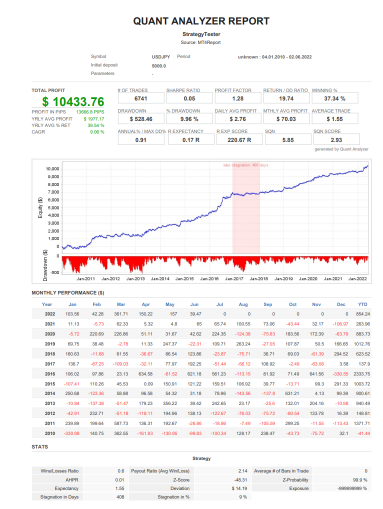This screenshot has width=383, height=509.
Task: Click the Stagnation in Days stat
Action: pyautogui.click(x=59, y=497)
